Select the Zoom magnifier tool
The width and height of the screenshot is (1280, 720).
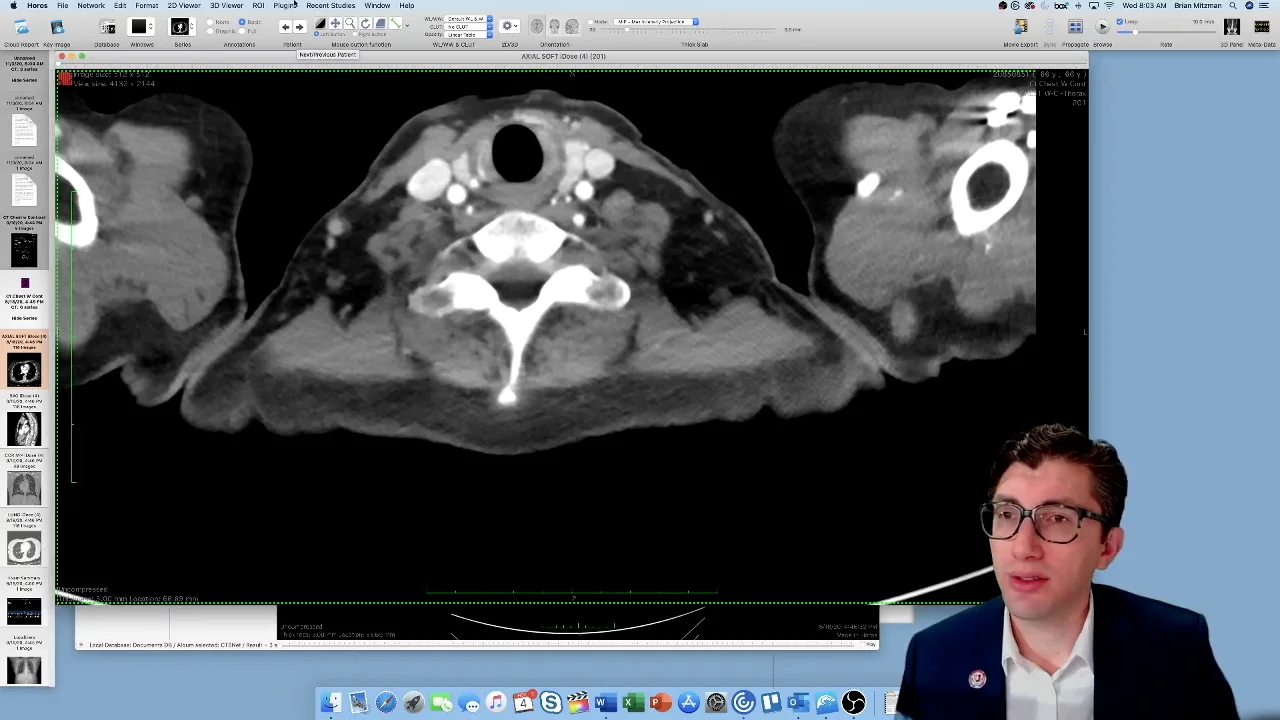[350, 22]
